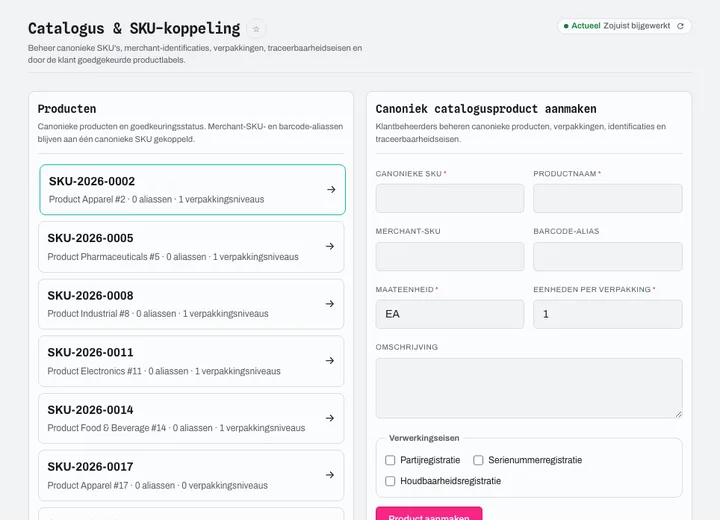Click the refresh icon next to Zojuist bijgewerkt

click(x=681, y=26)
